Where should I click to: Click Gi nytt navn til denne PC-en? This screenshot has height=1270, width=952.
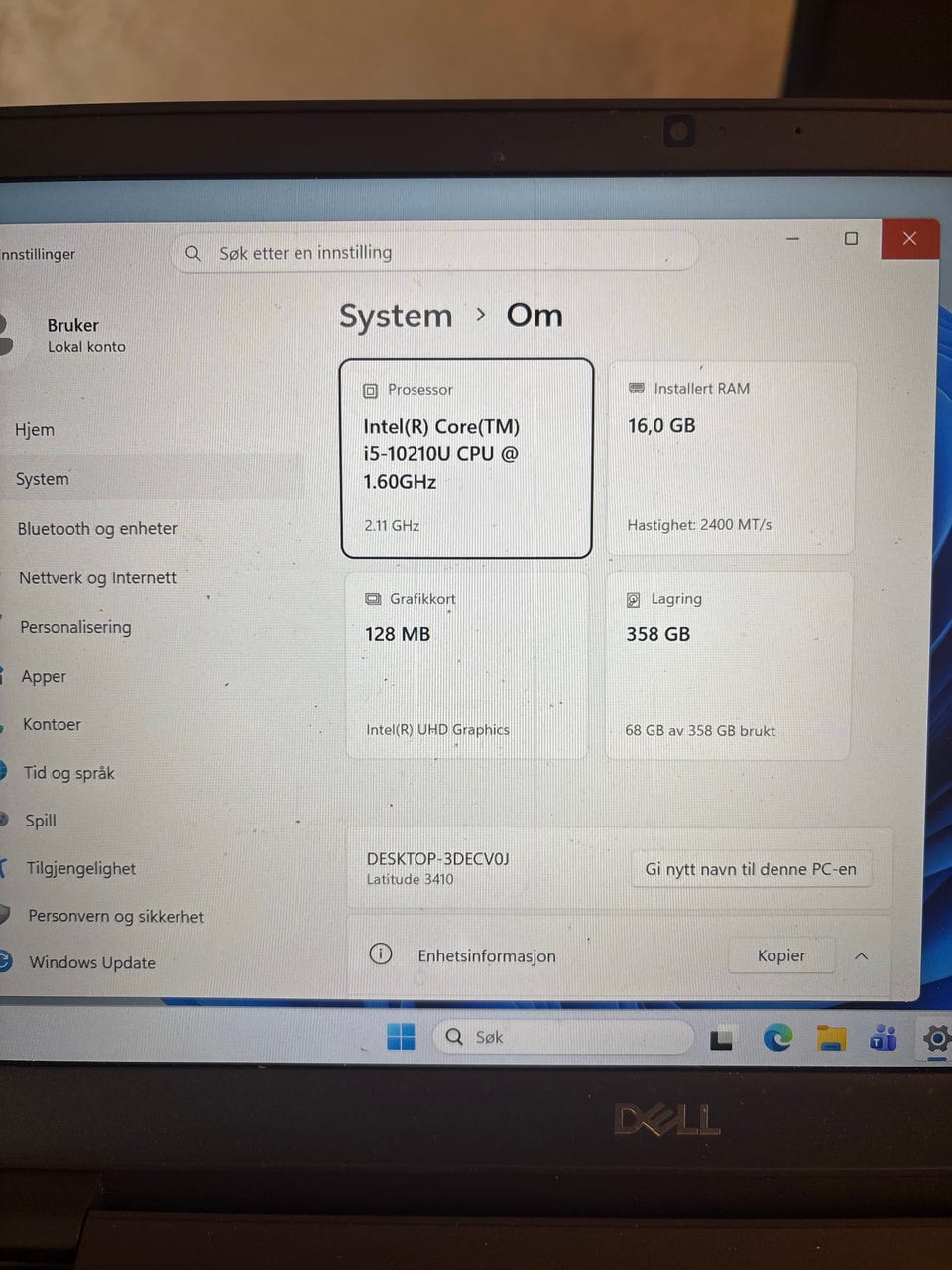[751, 869]
